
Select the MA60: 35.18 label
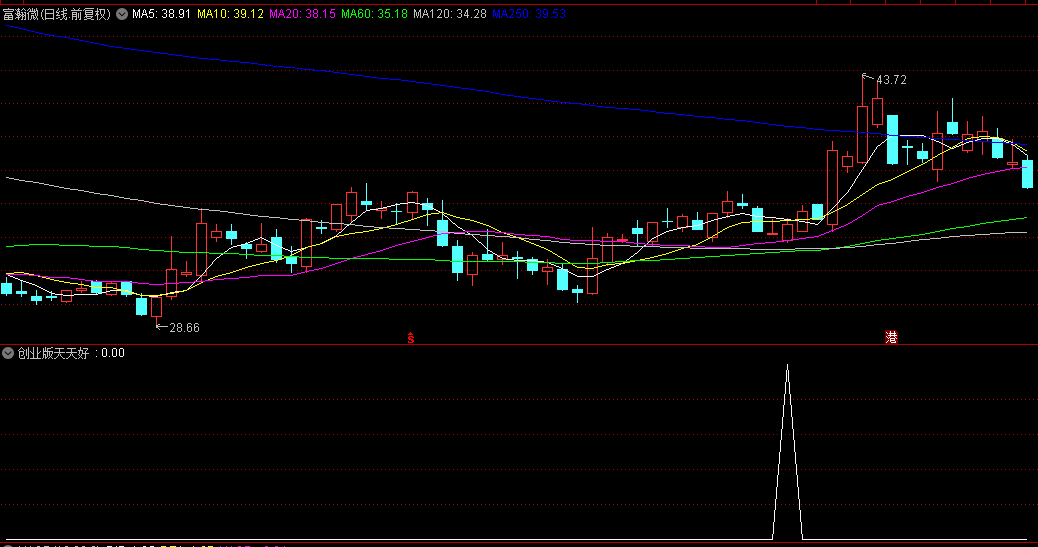(x=375, y=14)
